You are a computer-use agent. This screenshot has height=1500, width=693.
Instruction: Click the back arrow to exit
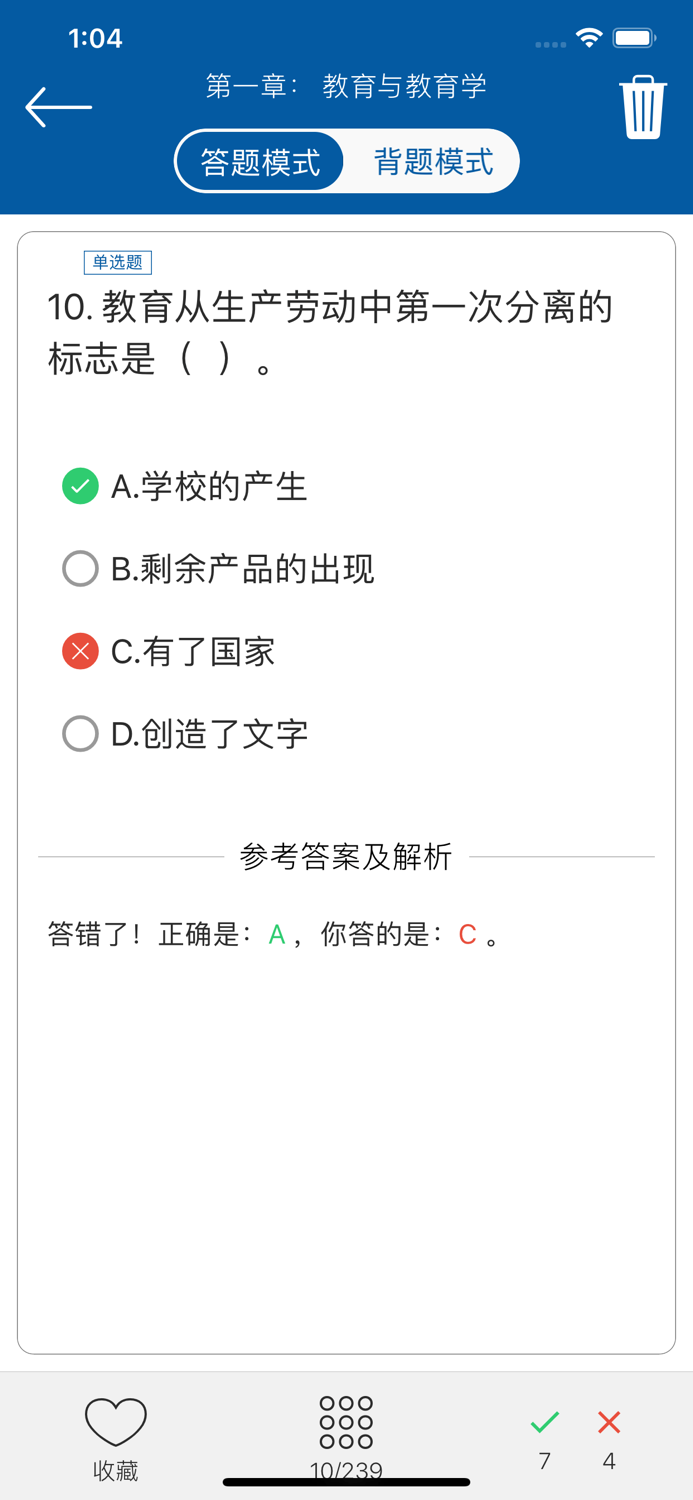tap(57, 105)
